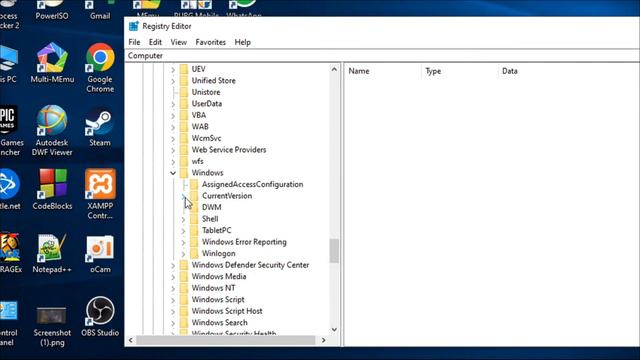Select the WAB folder icon
Screen dimensions: 640x360
pyautogui.click(x=184, y=127)
